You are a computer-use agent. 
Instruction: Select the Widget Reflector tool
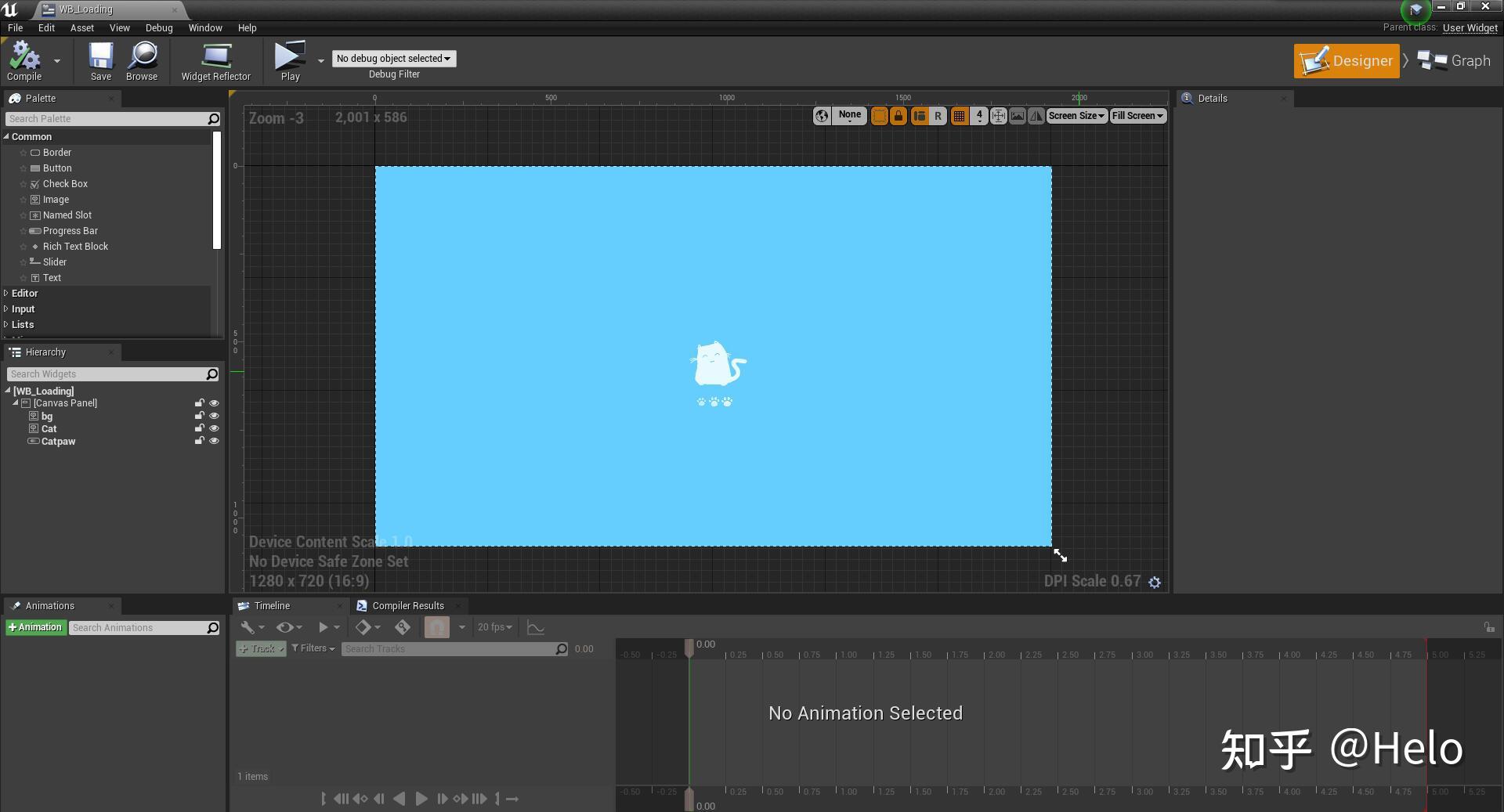215,61
